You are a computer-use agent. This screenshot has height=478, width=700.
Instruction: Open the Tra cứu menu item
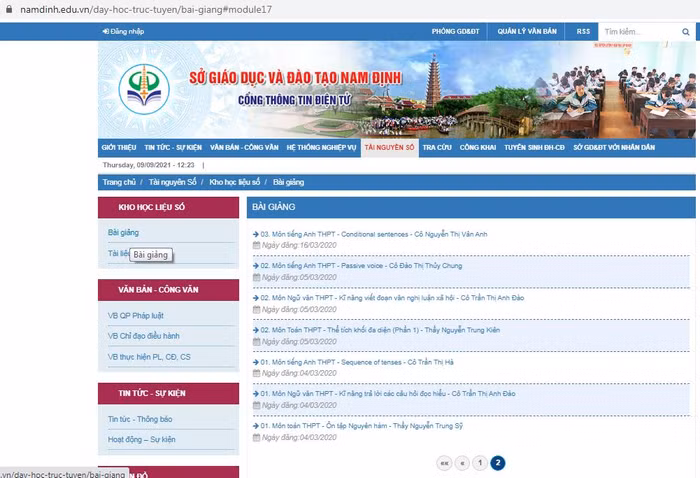pyautogui.click(x=437, y=147)
